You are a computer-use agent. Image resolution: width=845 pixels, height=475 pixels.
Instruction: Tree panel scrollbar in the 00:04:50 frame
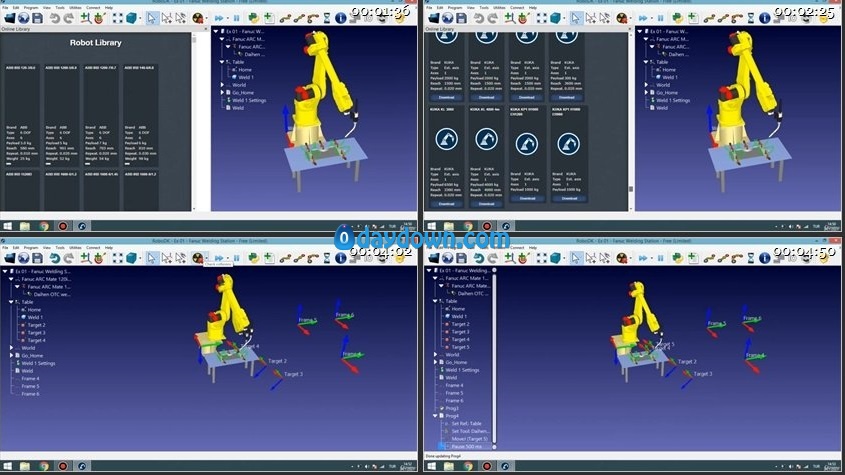[494, 358]
